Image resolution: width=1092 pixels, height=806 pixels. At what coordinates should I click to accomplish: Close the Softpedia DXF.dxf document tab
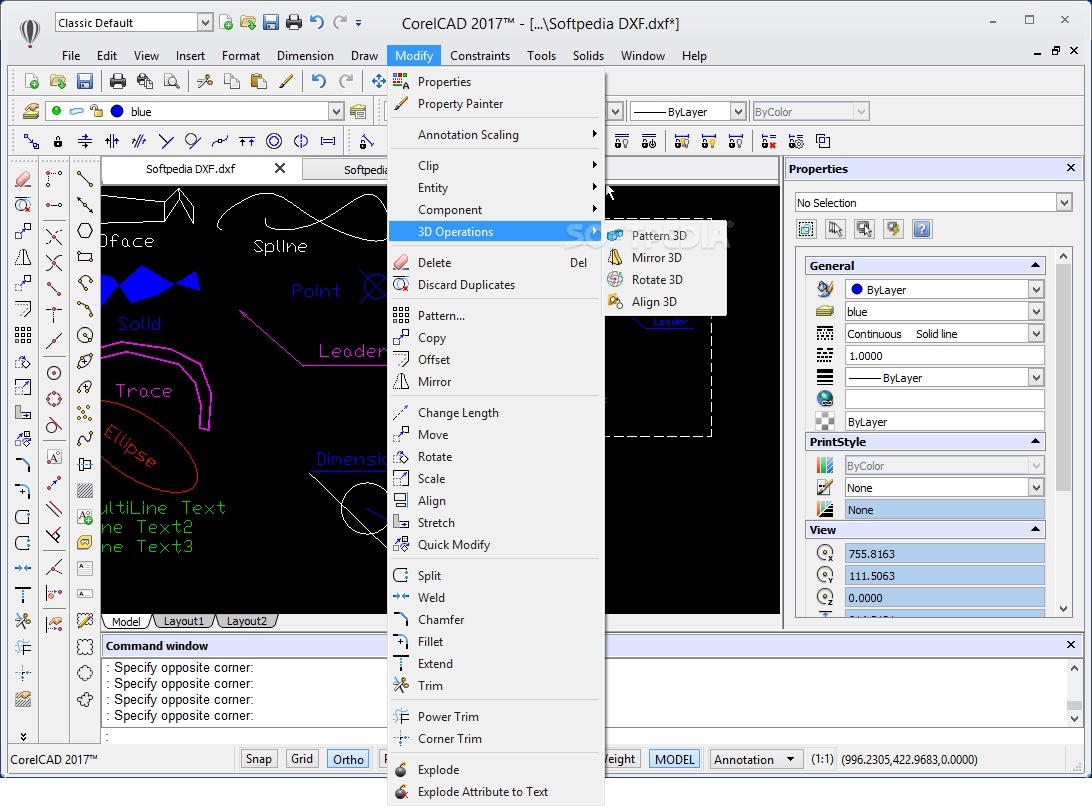[279, 168]
